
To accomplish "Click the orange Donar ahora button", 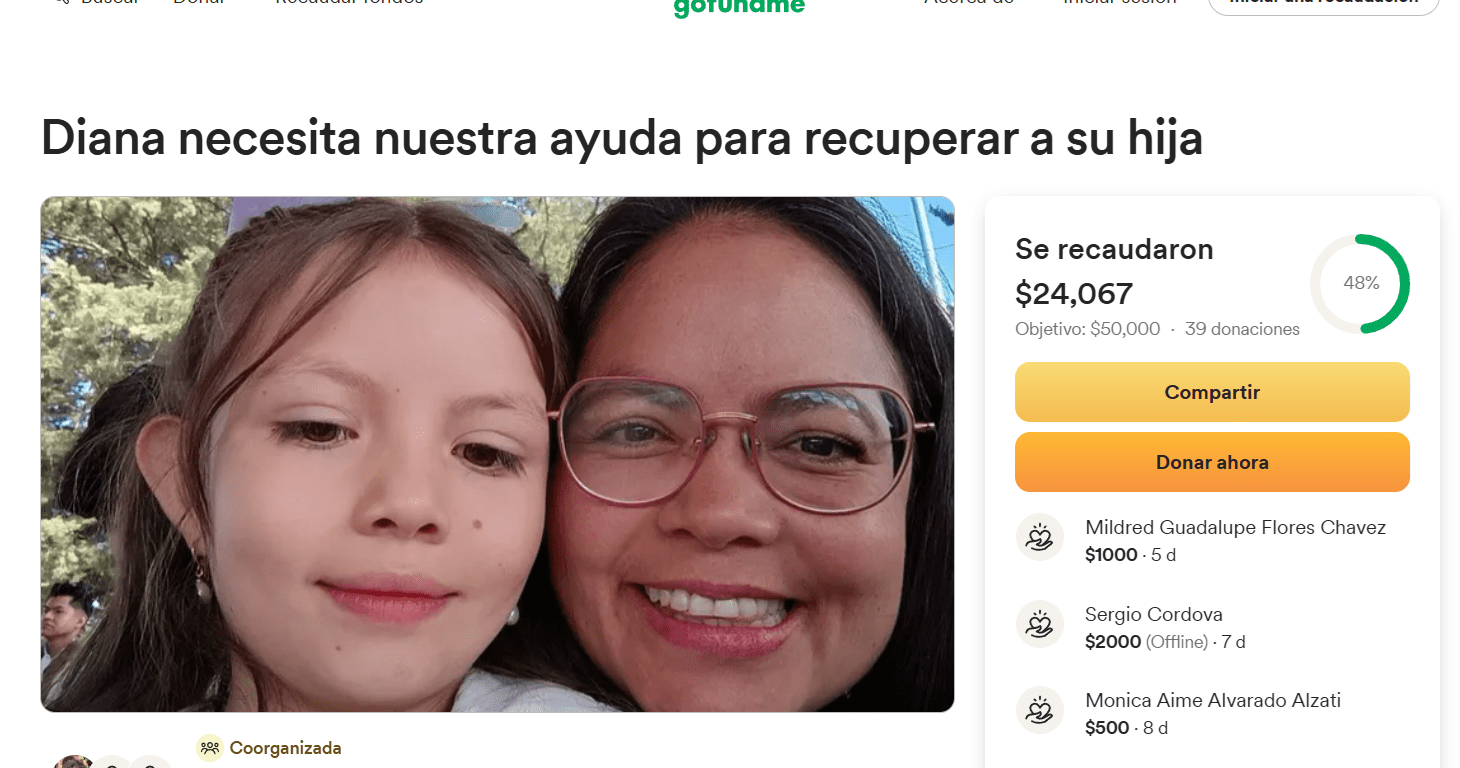I will point(1212,462).
